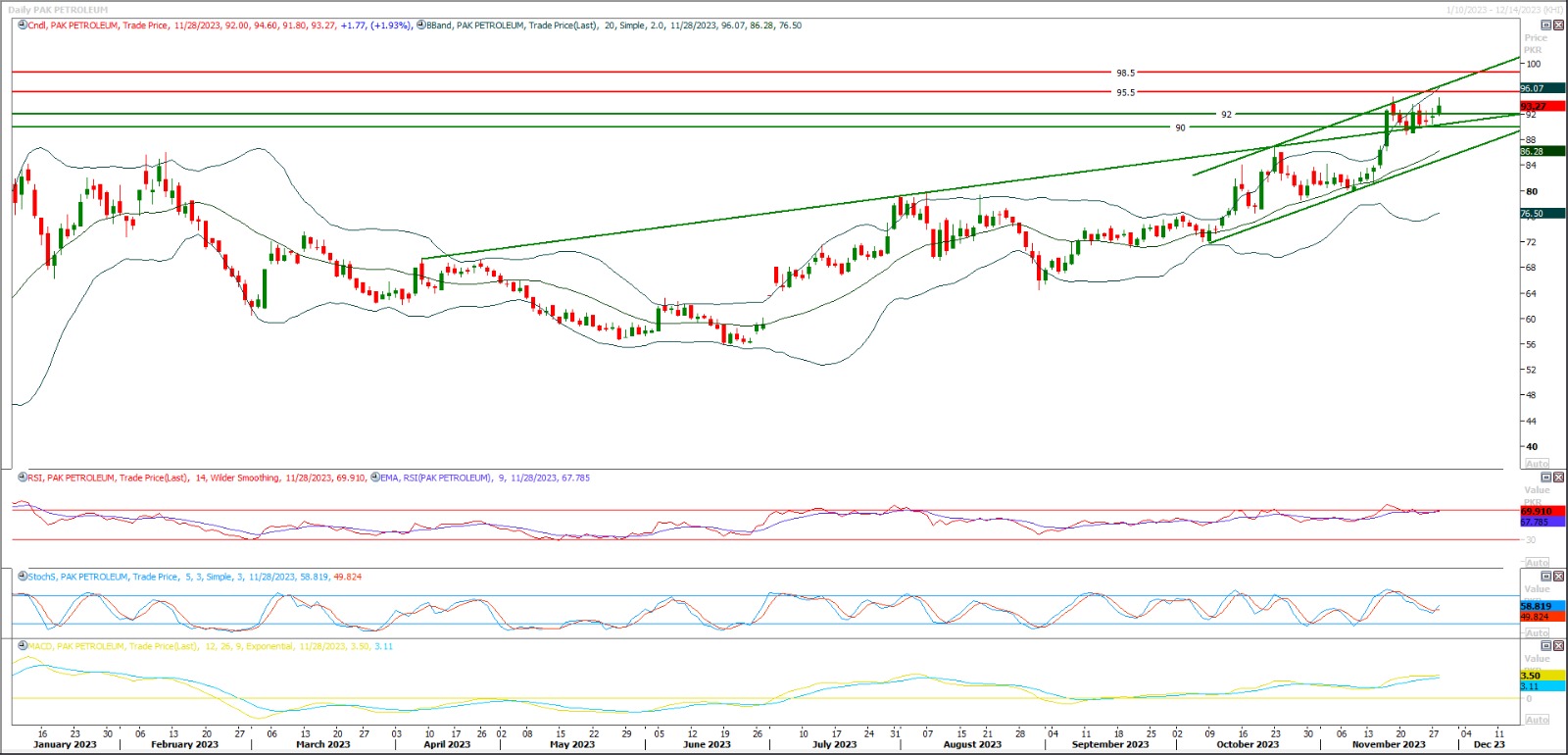Click the 69.910 RSI value tag
1568x755 pixels.
coord(1543,511)
